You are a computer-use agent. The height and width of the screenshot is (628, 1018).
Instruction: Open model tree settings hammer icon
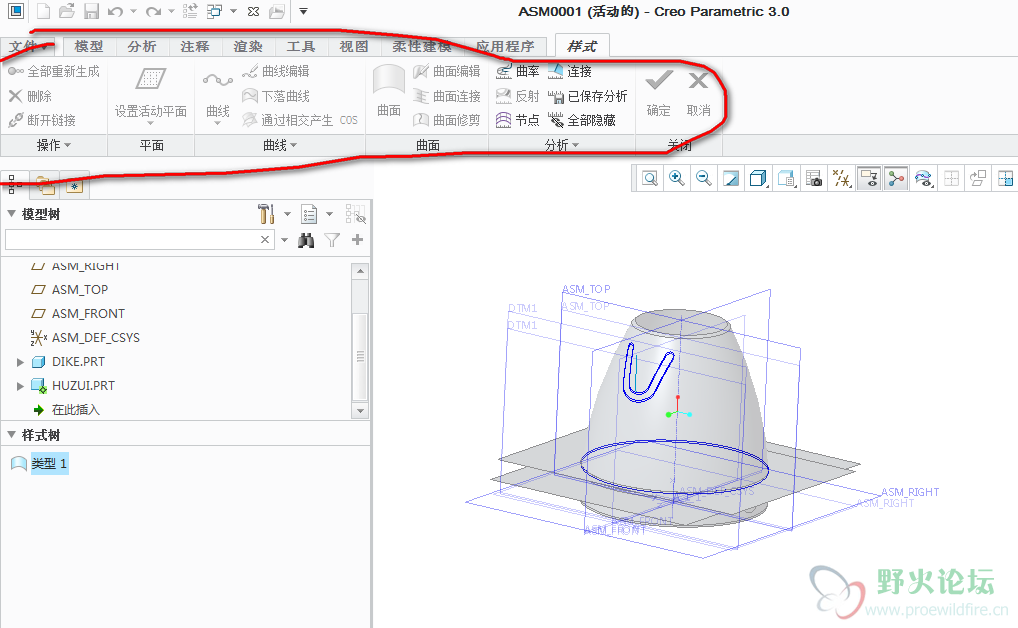pos(266,214)
